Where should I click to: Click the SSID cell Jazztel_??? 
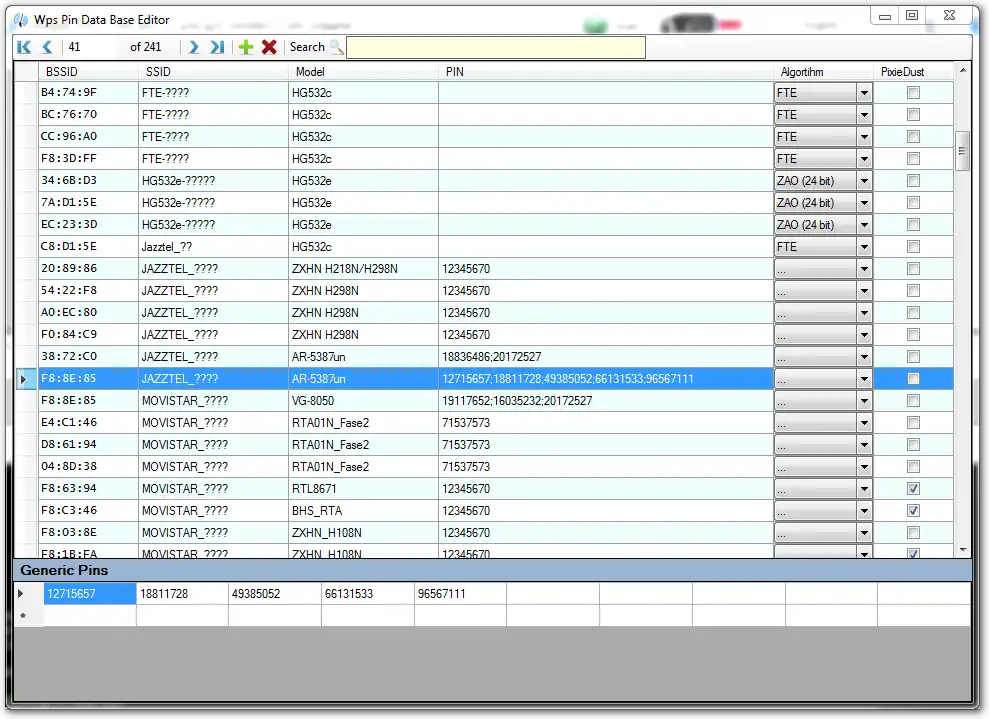tap(213, 247)
